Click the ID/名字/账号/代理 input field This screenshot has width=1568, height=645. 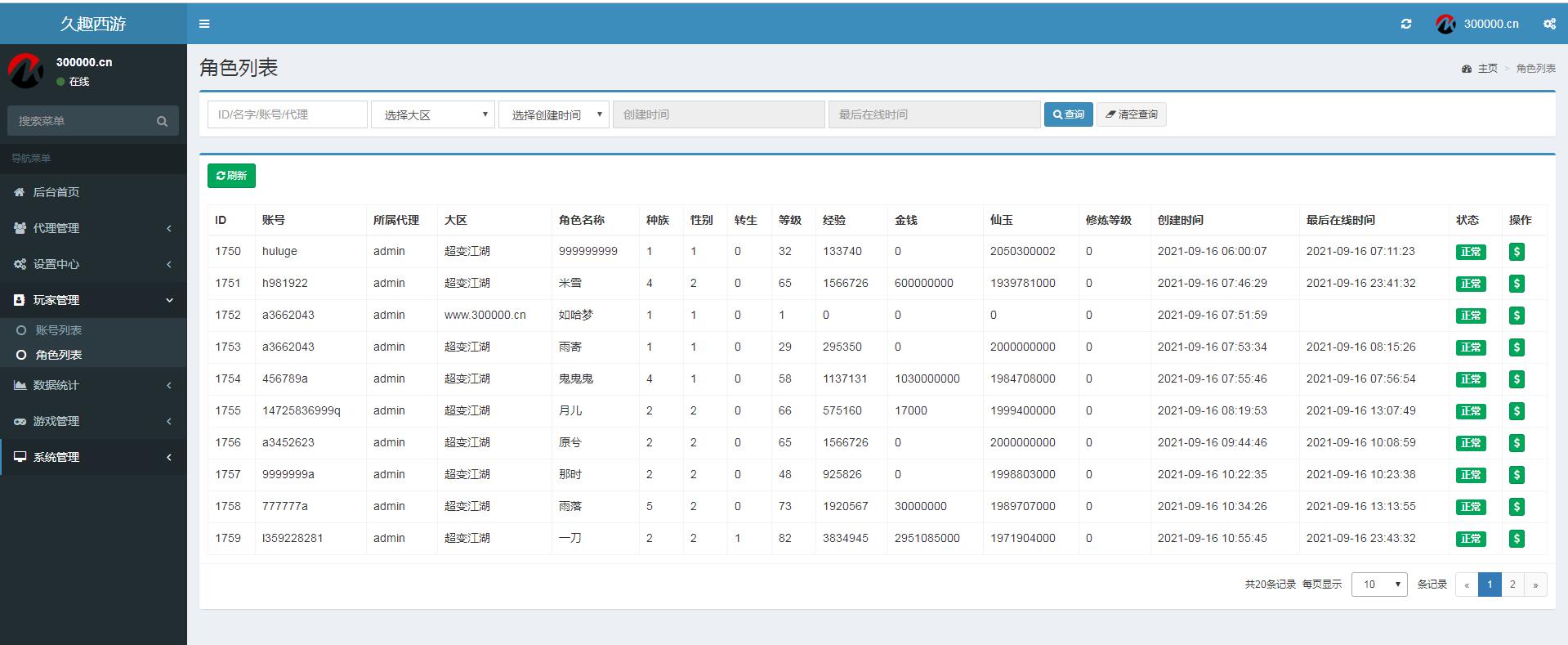click(287, 114)
